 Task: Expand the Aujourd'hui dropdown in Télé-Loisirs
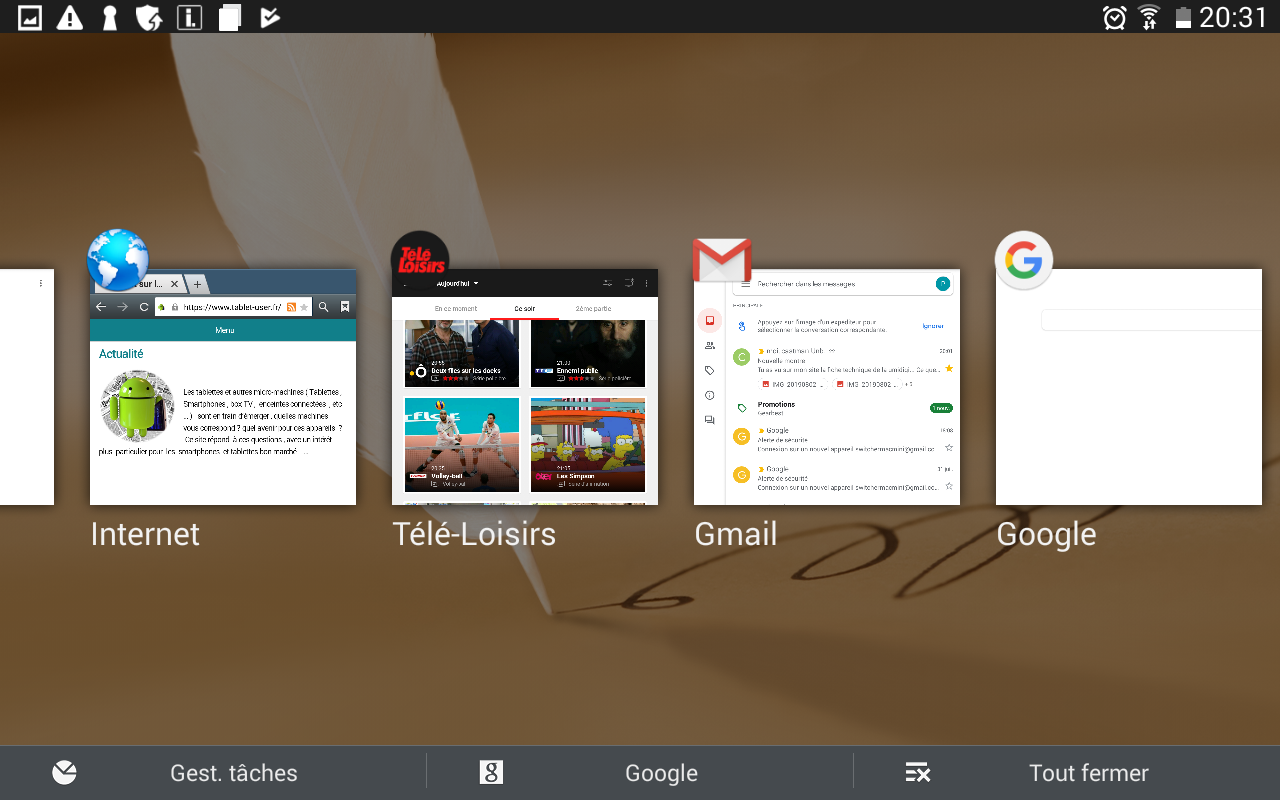458,284
